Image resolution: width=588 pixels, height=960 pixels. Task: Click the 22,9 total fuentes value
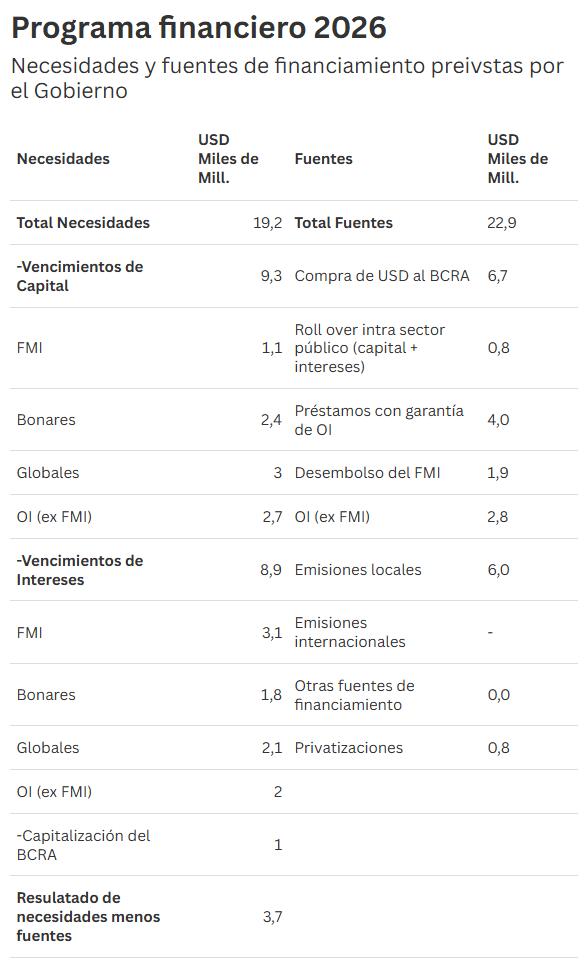click(502, 223)
